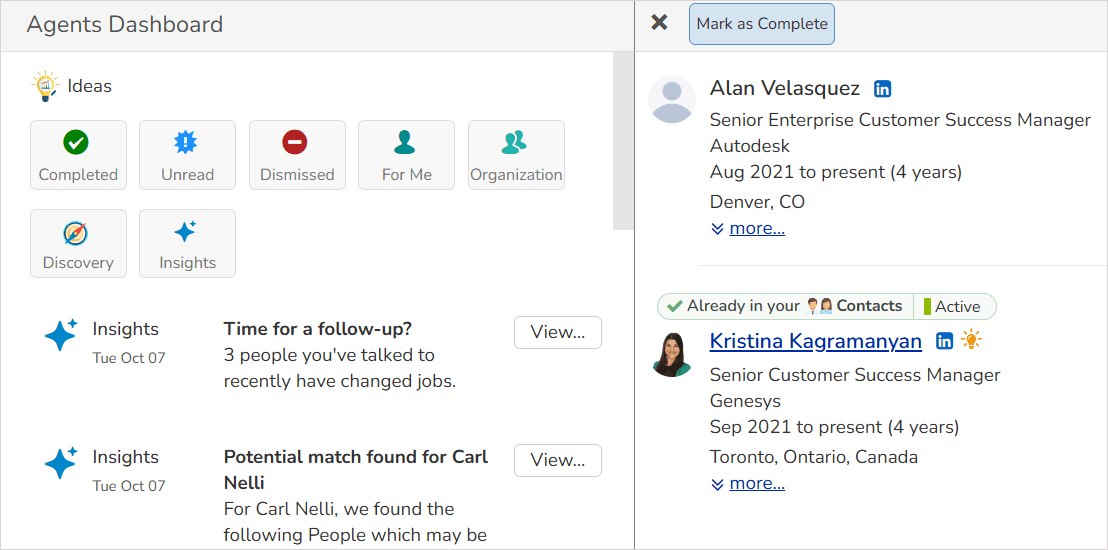Select the Discovery filter tile
Screen dimensions: 1108x550
78,243
